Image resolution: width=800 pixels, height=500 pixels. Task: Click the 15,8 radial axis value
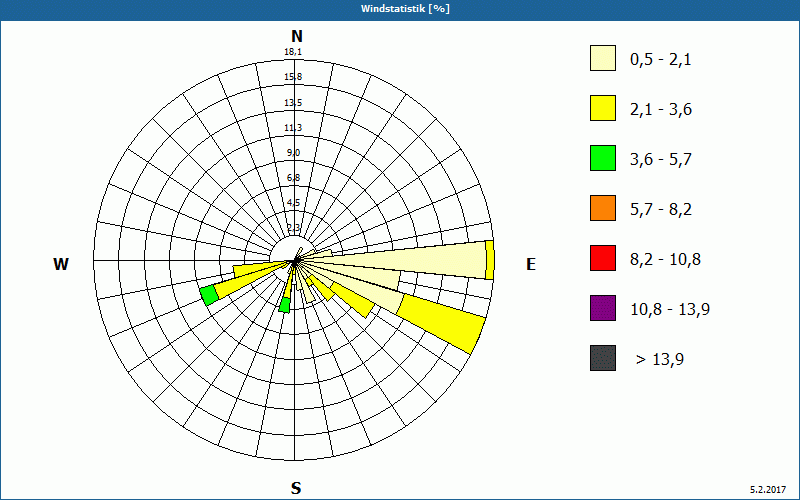(293, 77)
